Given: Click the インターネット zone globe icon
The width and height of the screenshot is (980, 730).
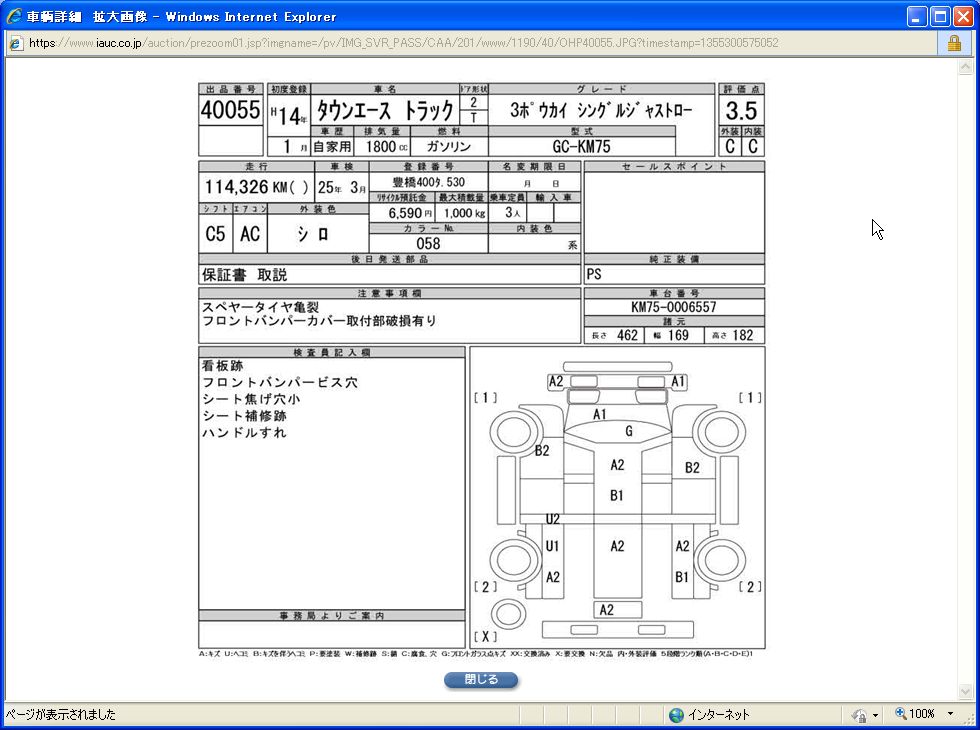Looking at the screenshot, I should pos(677,714).
